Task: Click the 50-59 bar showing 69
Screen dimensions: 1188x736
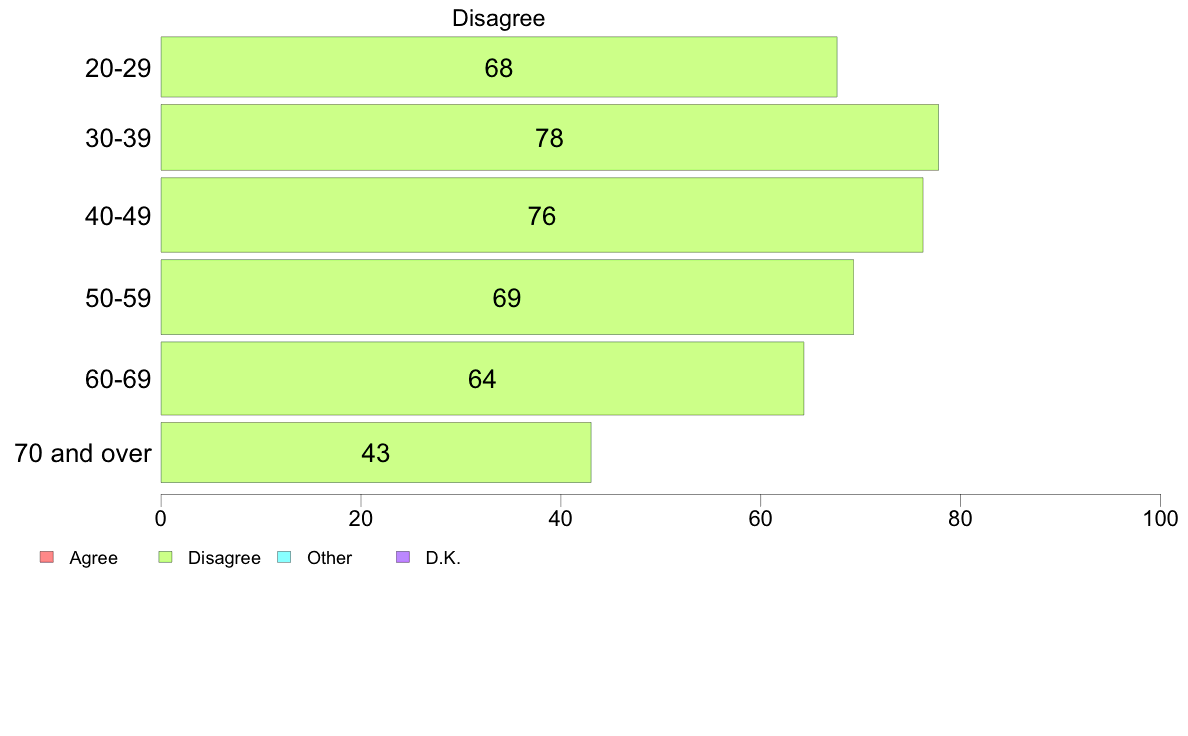Action: click(507, 297)
